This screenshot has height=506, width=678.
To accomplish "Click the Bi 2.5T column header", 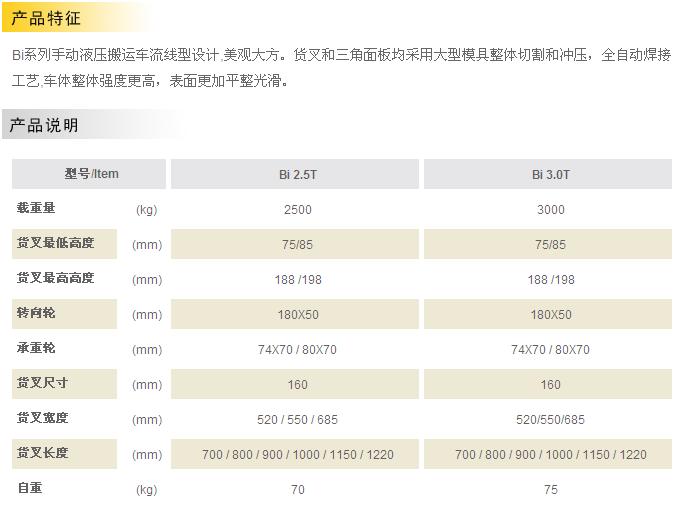I will (297, 175).
